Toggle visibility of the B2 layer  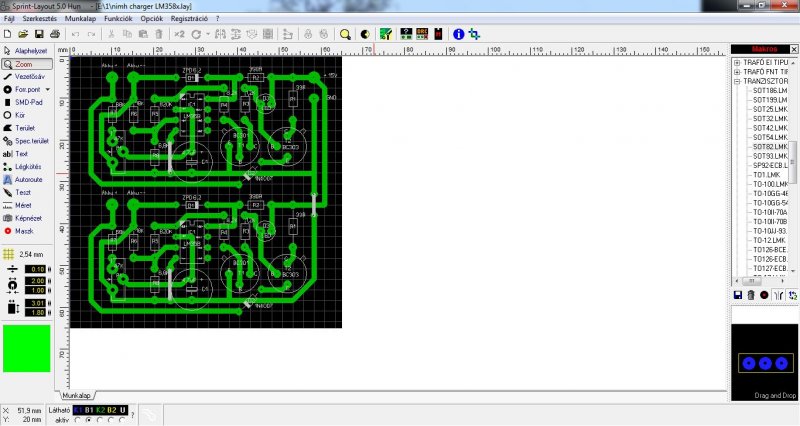tap(112, 410)
